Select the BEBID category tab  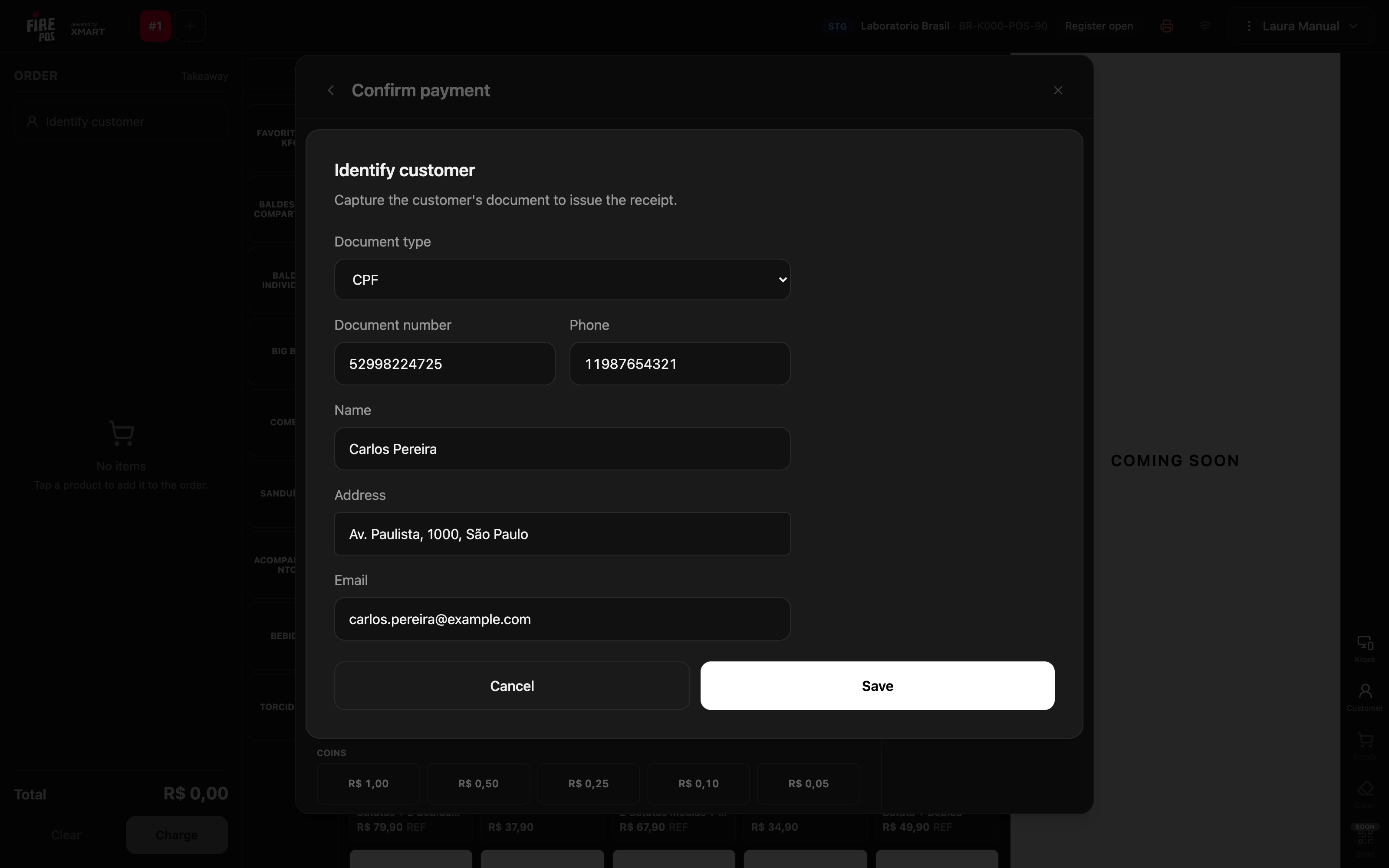point(271,636)
